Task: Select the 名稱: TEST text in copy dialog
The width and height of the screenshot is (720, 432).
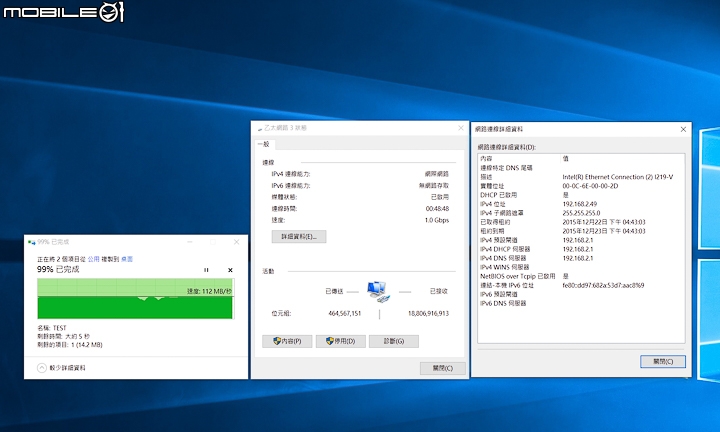Action: [52, 328]
